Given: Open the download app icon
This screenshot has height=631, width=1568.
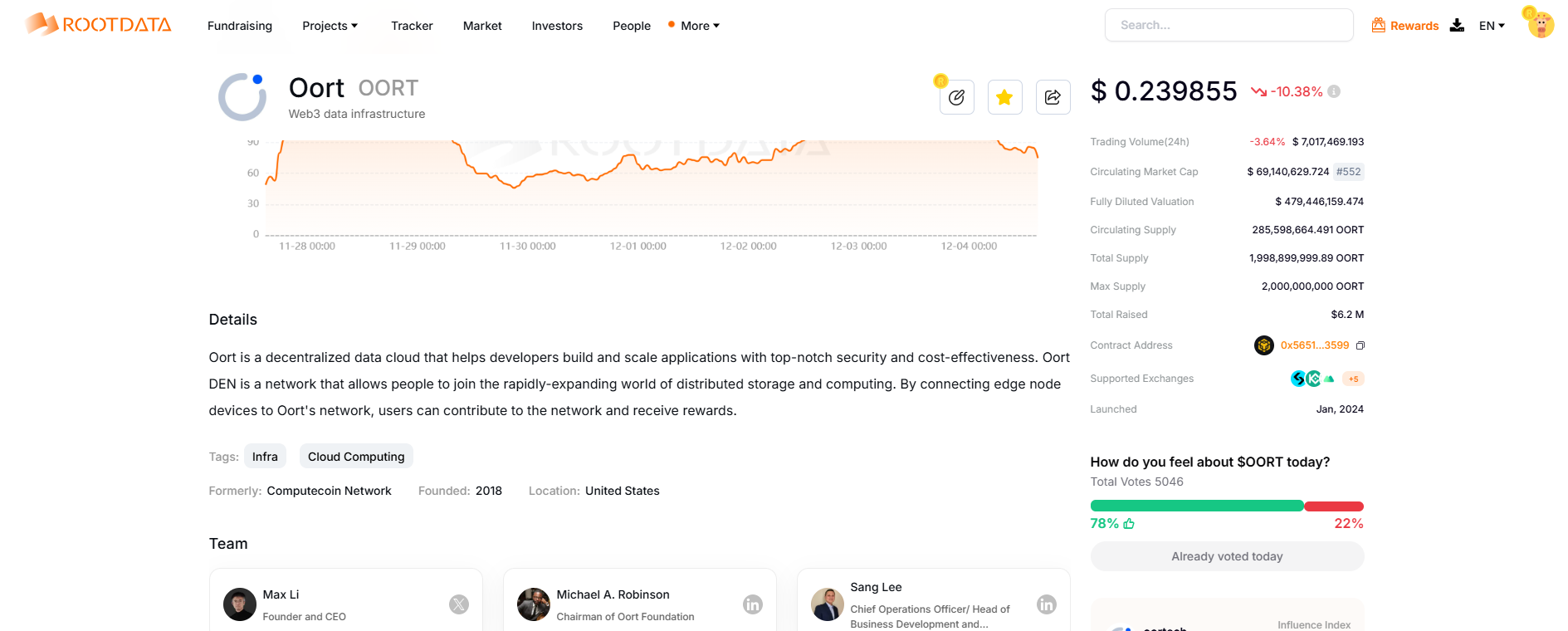Looking at the screenshot, I should pyautogui.click(x=1457, y=26).
